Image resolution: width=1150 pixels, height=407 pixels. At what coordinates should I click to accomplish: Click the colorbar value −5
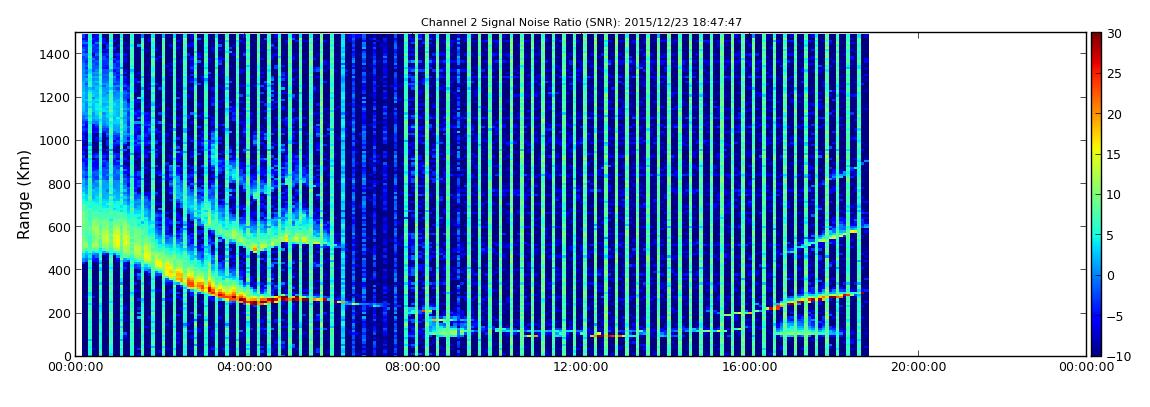1113,316
